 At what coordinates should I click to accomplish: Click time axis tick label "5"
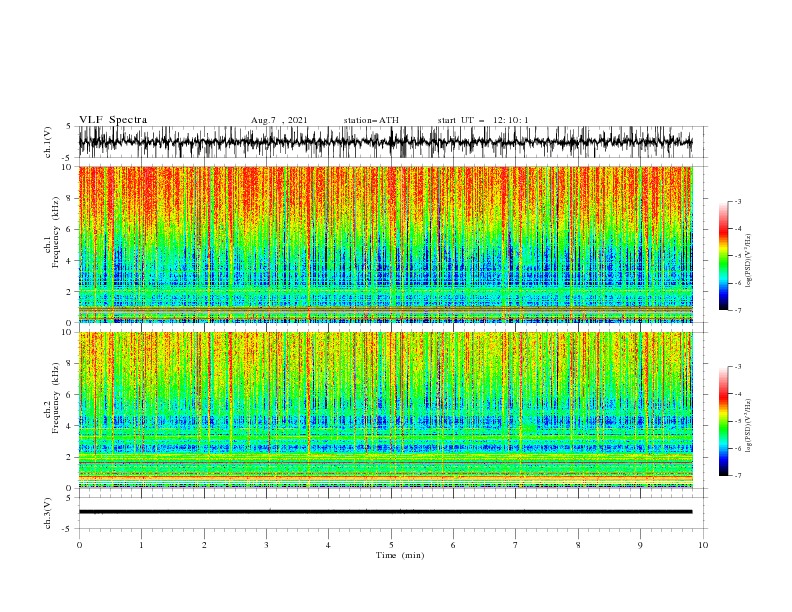point(391,545)
